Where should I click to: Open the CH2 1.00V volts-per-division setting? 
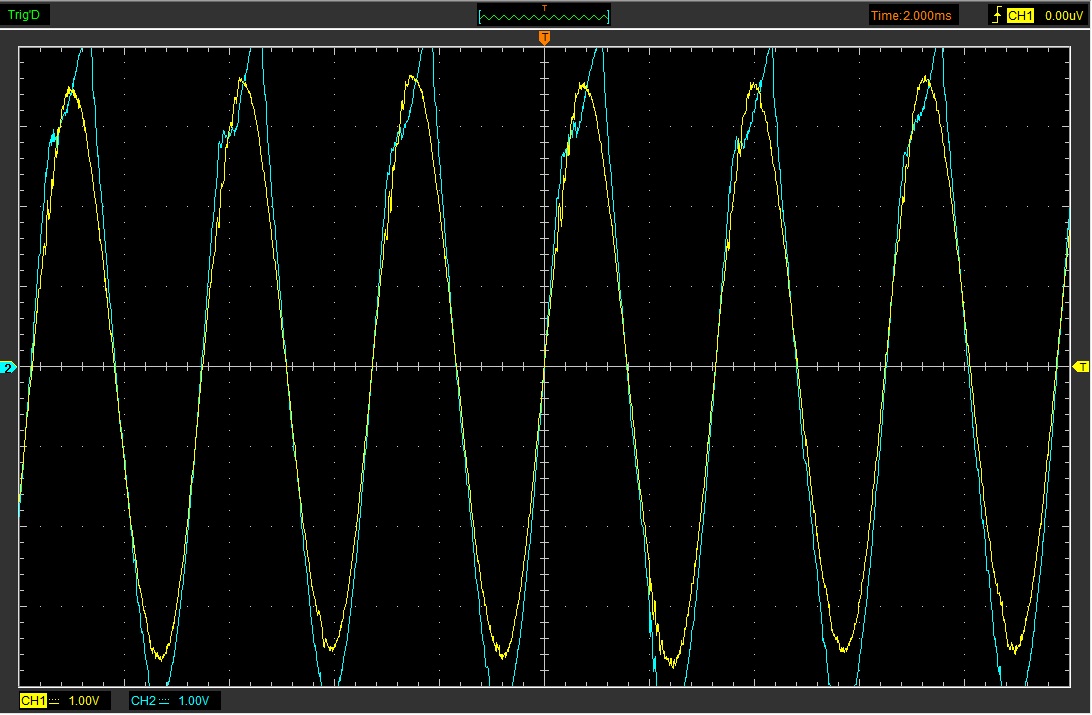pos(194,701)
